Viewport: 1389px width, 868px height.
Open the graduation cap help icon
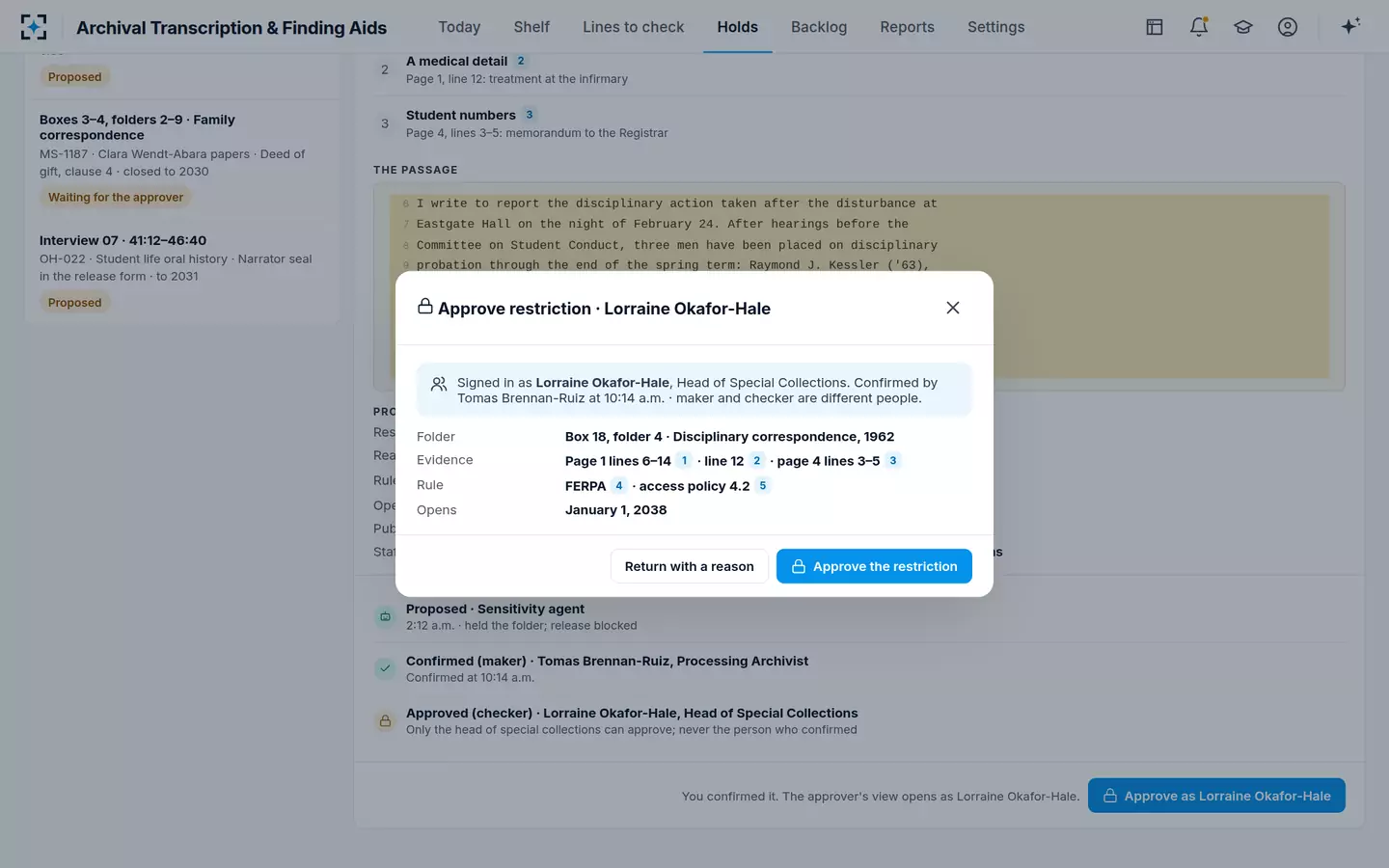1243,27
